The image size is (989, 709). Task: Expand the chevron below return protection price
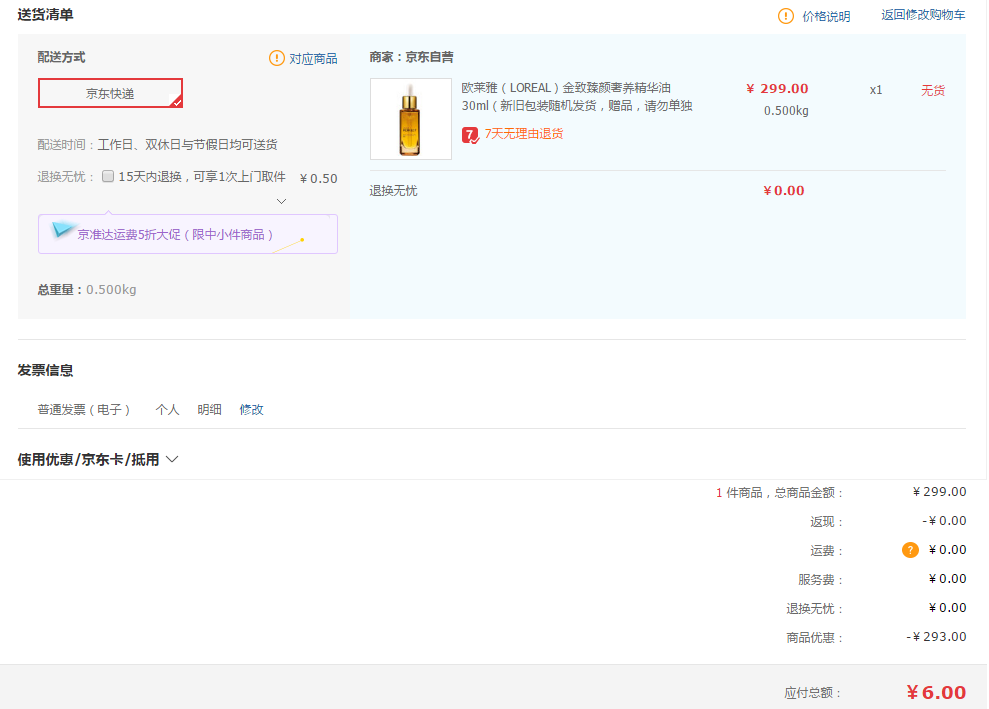click(x=281, y=201)
